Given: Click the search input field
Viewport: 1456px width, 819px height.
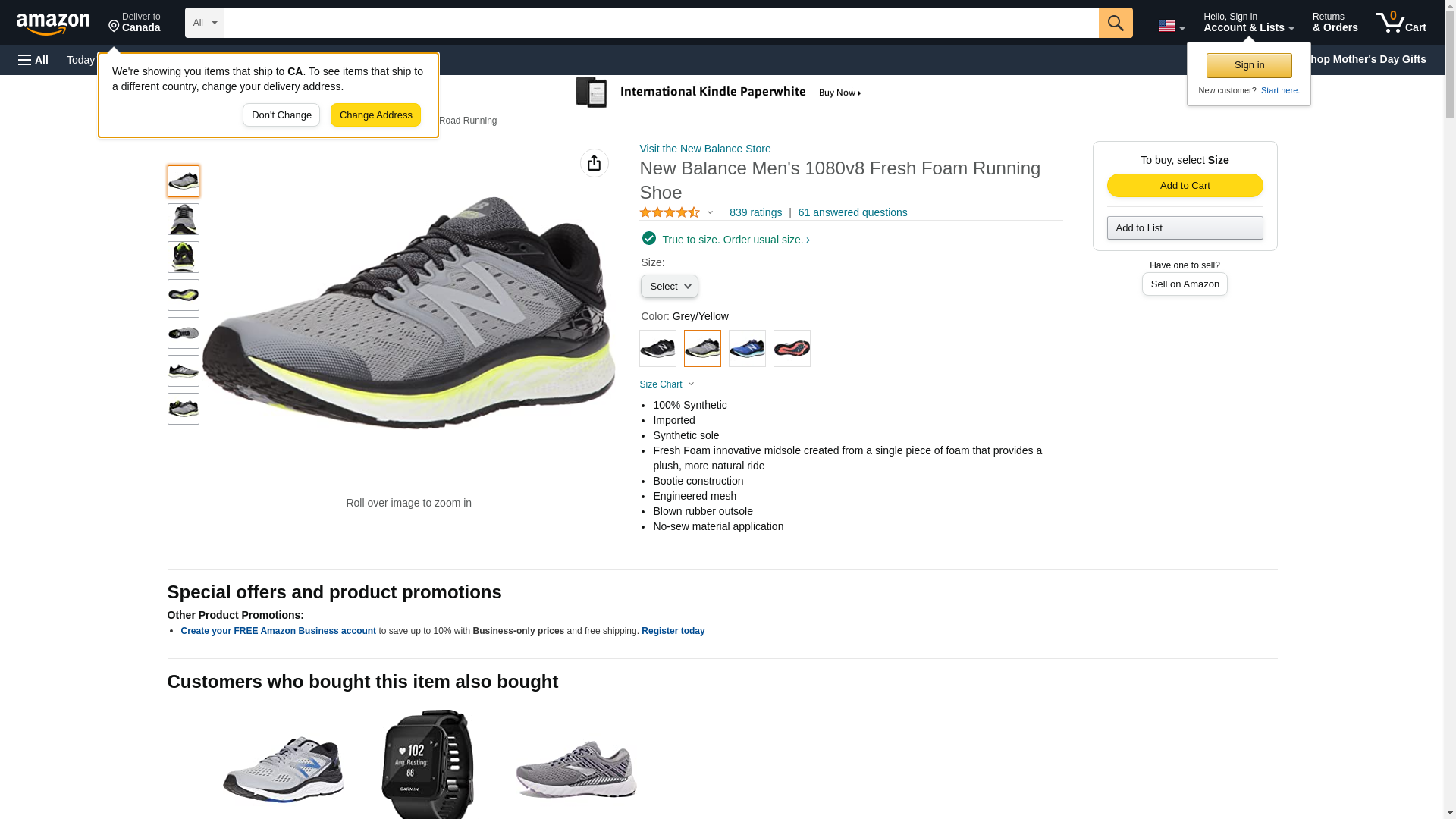Looking at the screenshot, I should (661, 23).
